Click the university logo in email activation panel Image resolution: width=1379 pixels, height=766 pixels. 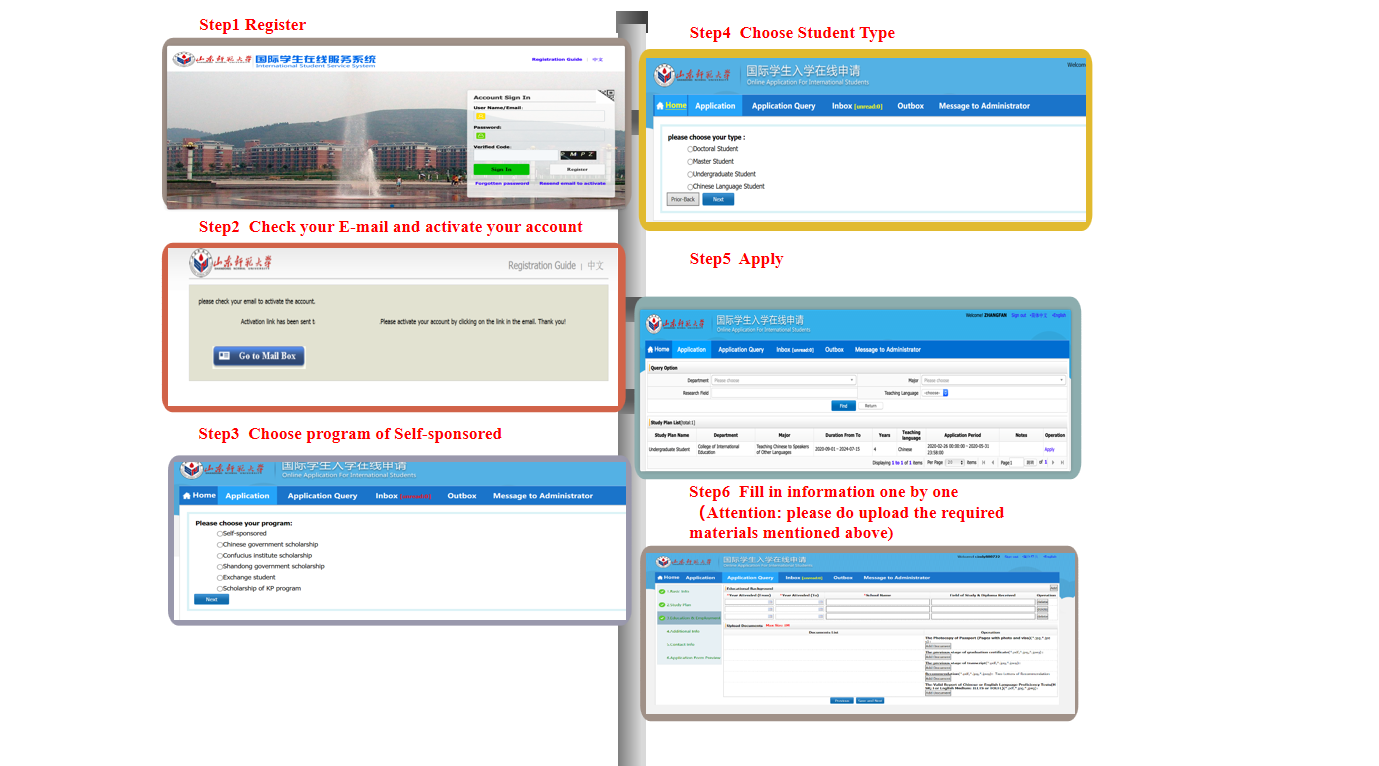pos(201,264)
